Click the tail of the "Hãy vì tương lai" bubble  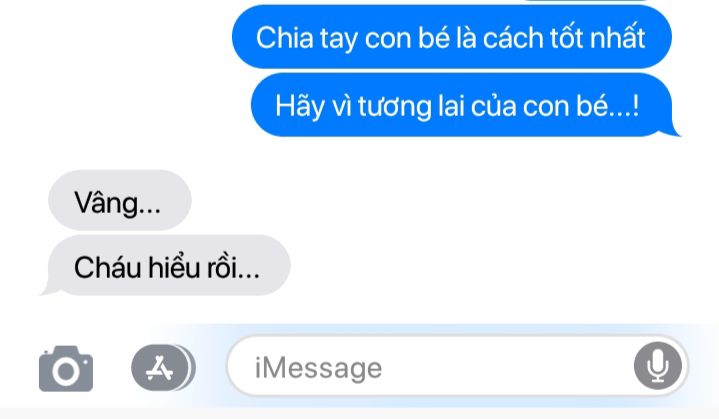coord(673,131)
